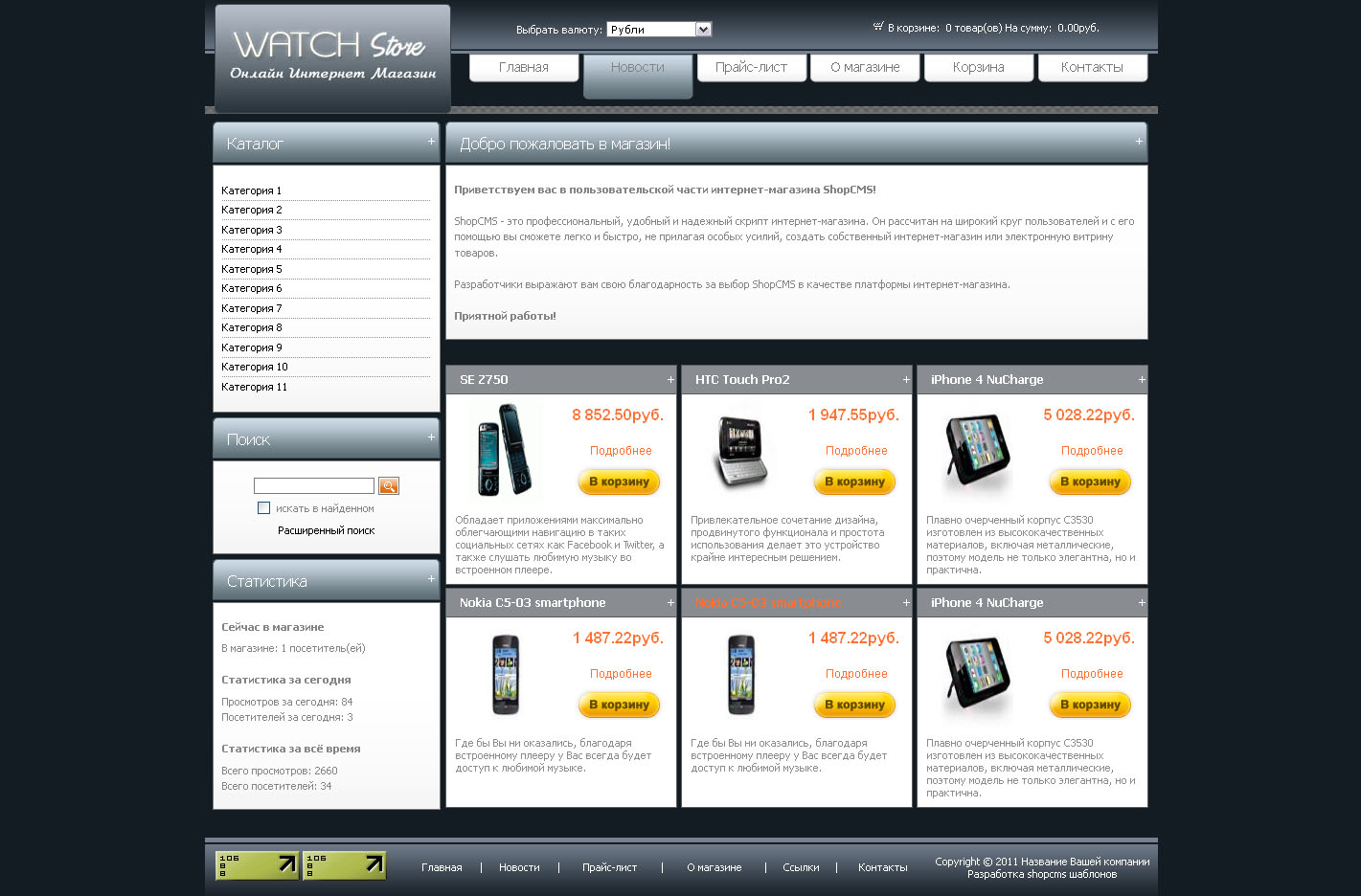Screen dimensions: 1361x896
Task: Click plus icon on Поиск panel header
Action: (431, 437)
